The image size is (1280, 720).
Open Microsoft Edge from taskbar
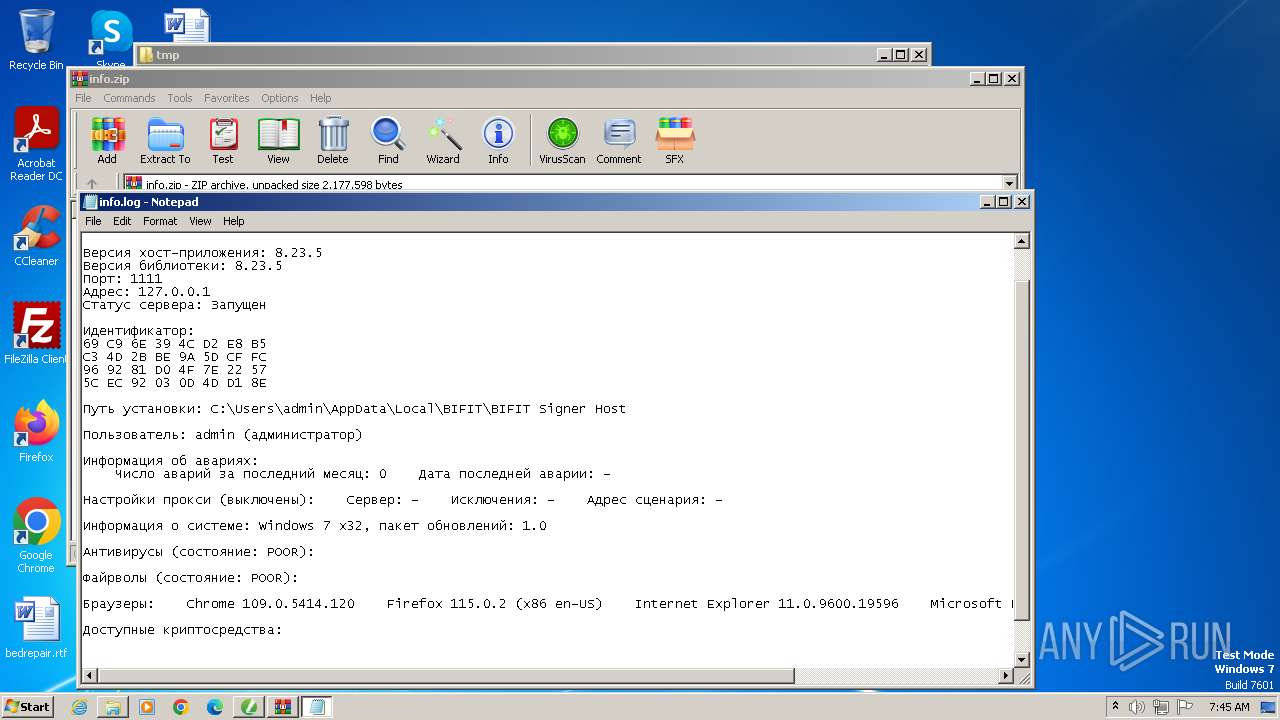click(215, 707)
